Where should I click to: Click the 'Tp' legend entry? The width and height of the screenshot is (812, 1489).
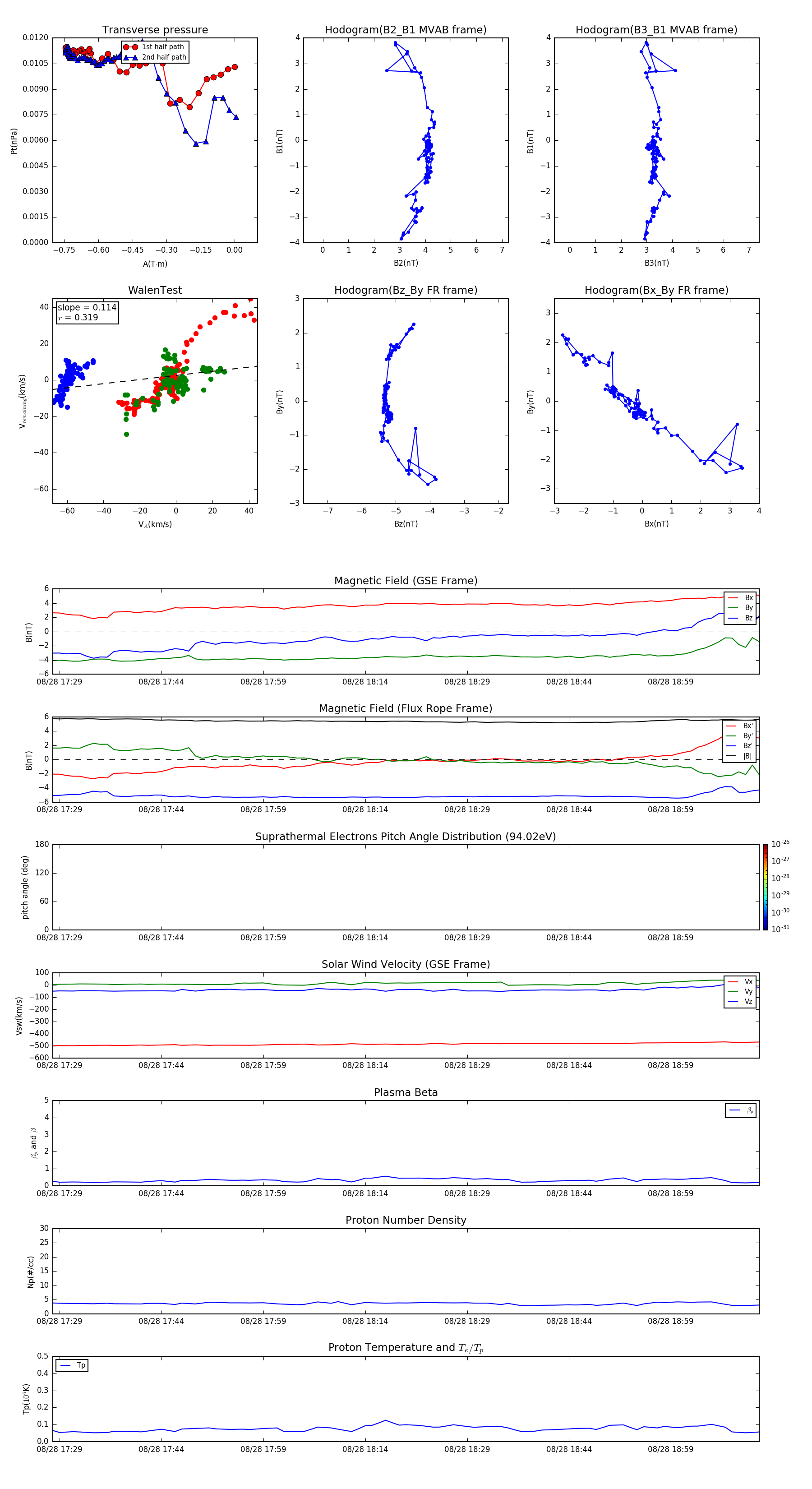pyautogui.click(x=72, y=1365)
